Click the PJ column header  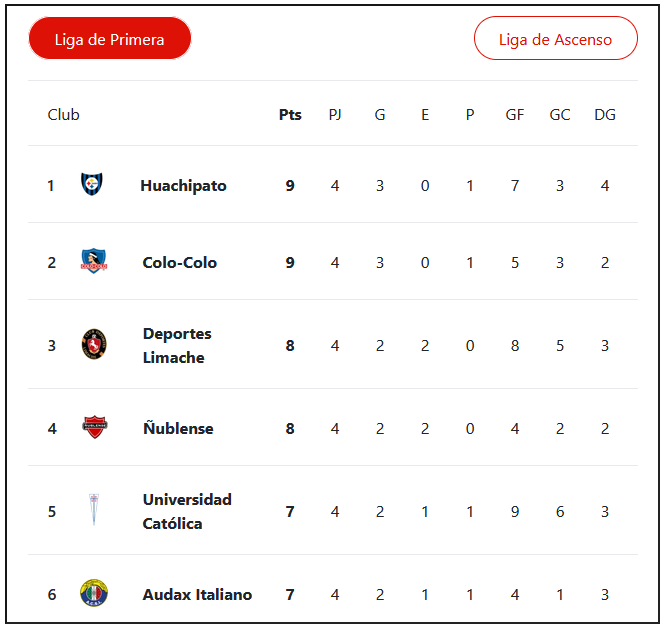(335, 114)
